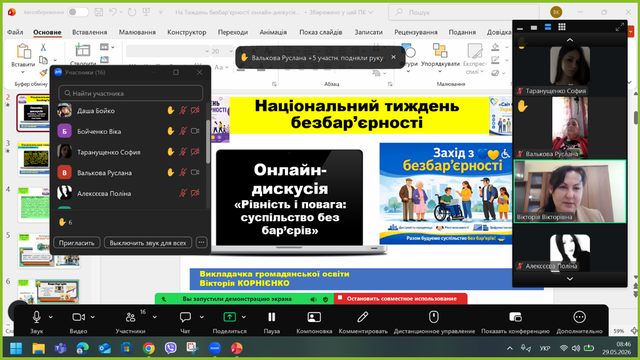Toggle Zoom microphone Звук button

[x=36, y=322]
